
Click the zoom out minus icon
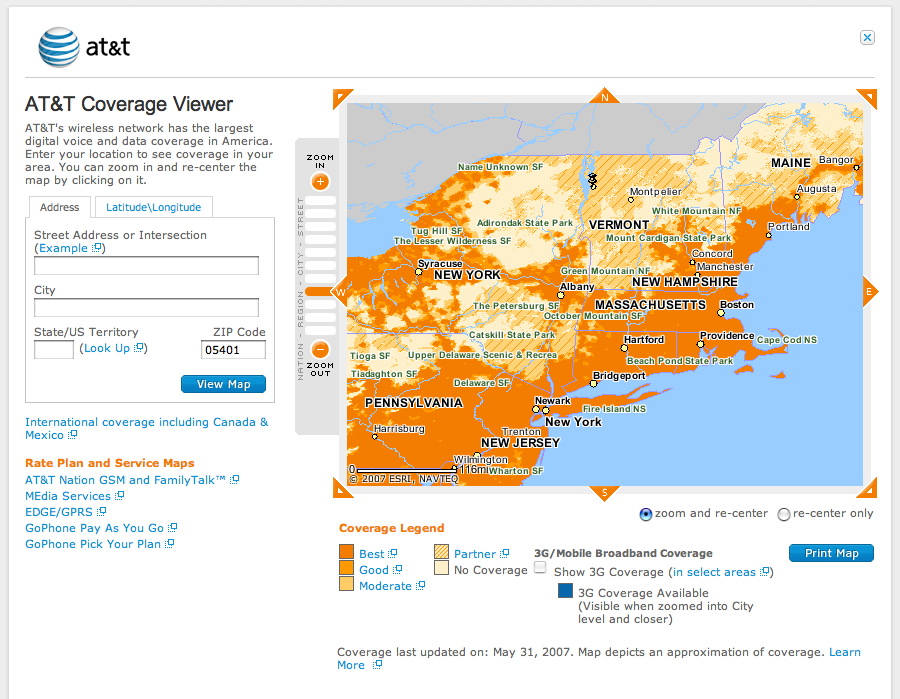[320, 349]
